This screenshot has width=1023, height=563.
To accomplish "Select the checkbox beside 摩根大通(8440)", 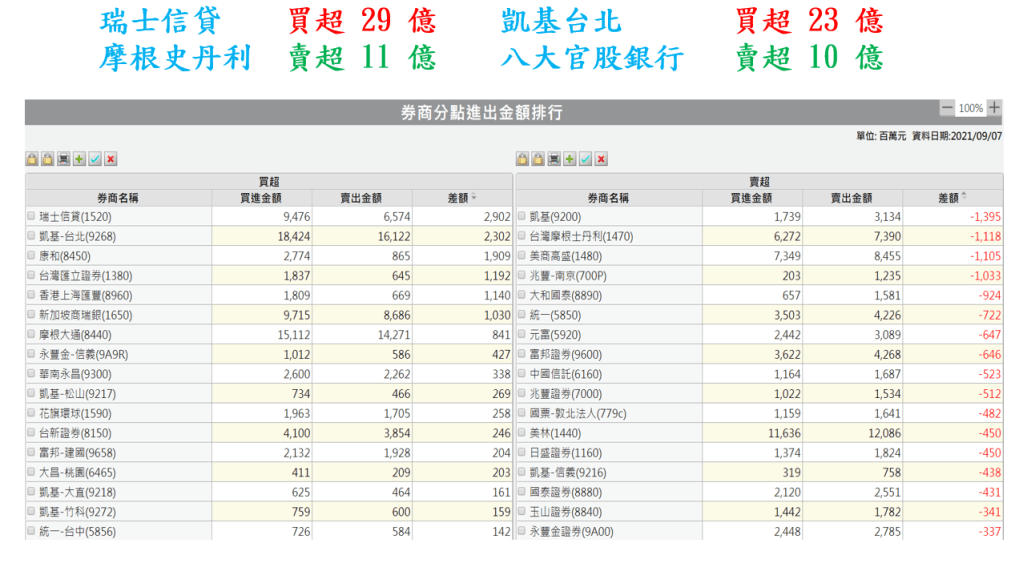I will click(x=31, y=333).
